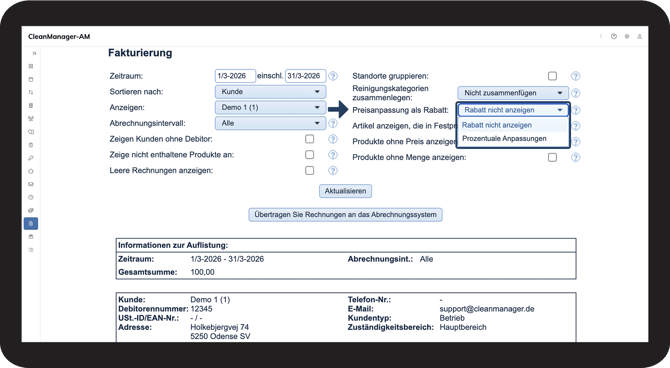Viewport: 670px width, 368px height.
Task: Click the Fakturierung page heading
Action: [140, 53]
